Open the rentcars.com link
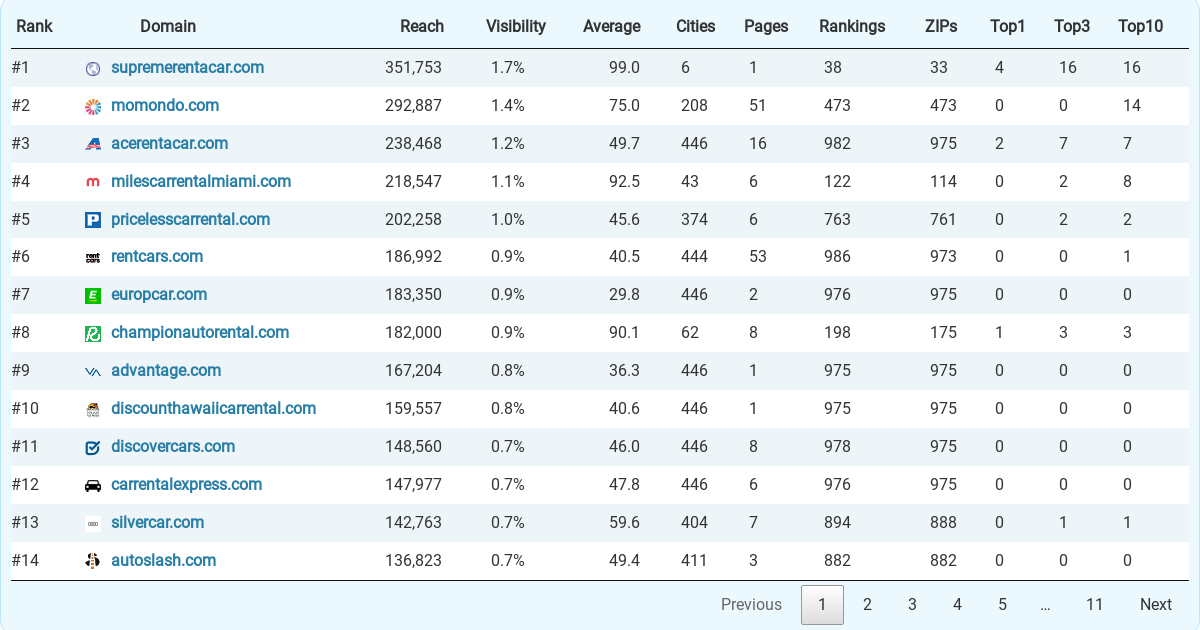 coord(157,257)
